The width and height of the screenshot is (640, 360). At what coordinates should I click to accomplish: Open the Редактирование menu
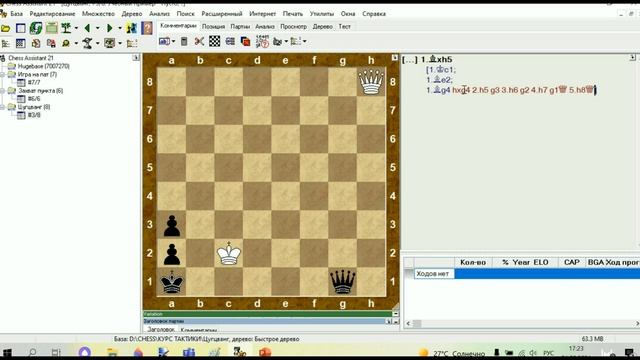52,13
